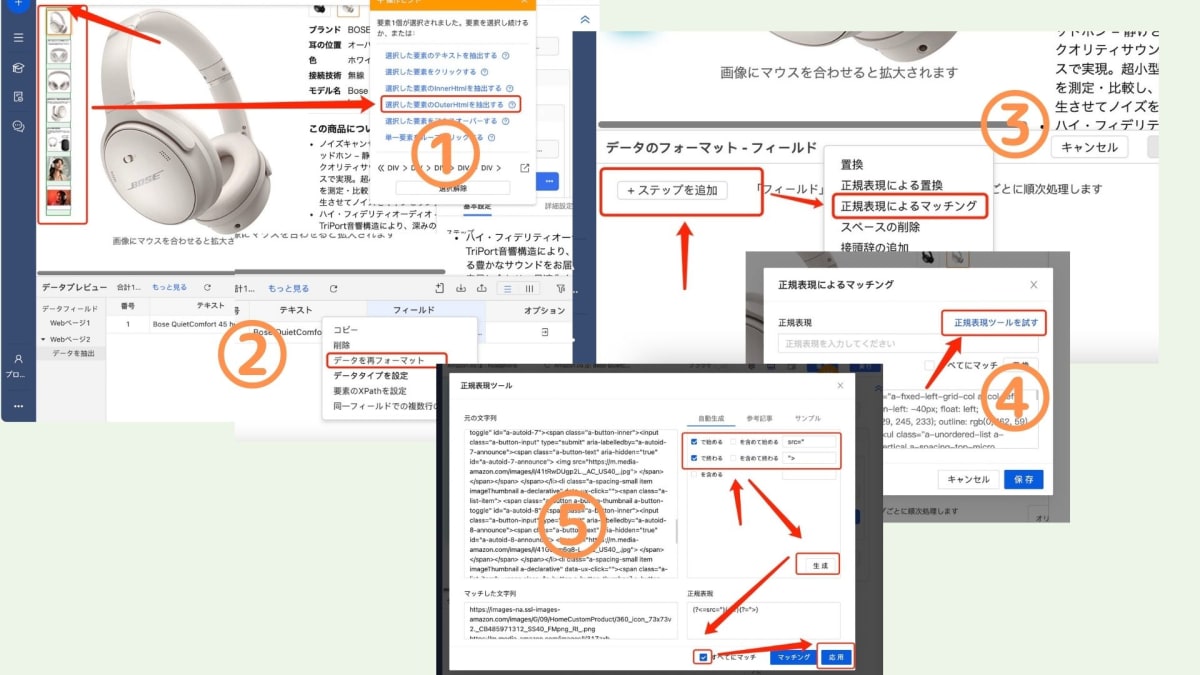Toggle the で終わる checkbox
The image size is (1200, 675).
(694, 458)
